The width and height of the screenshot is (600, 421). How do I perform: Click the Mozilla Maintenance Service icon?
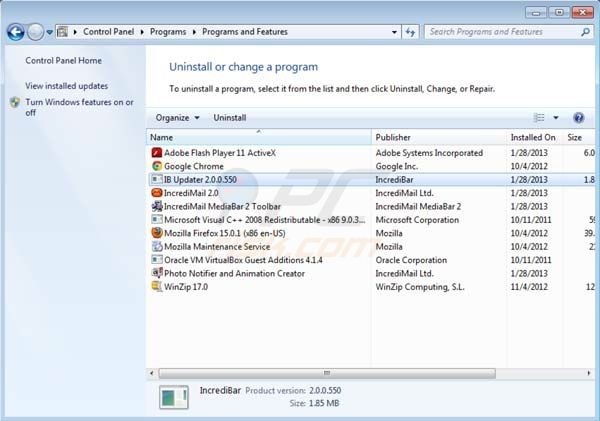(157, 246)
